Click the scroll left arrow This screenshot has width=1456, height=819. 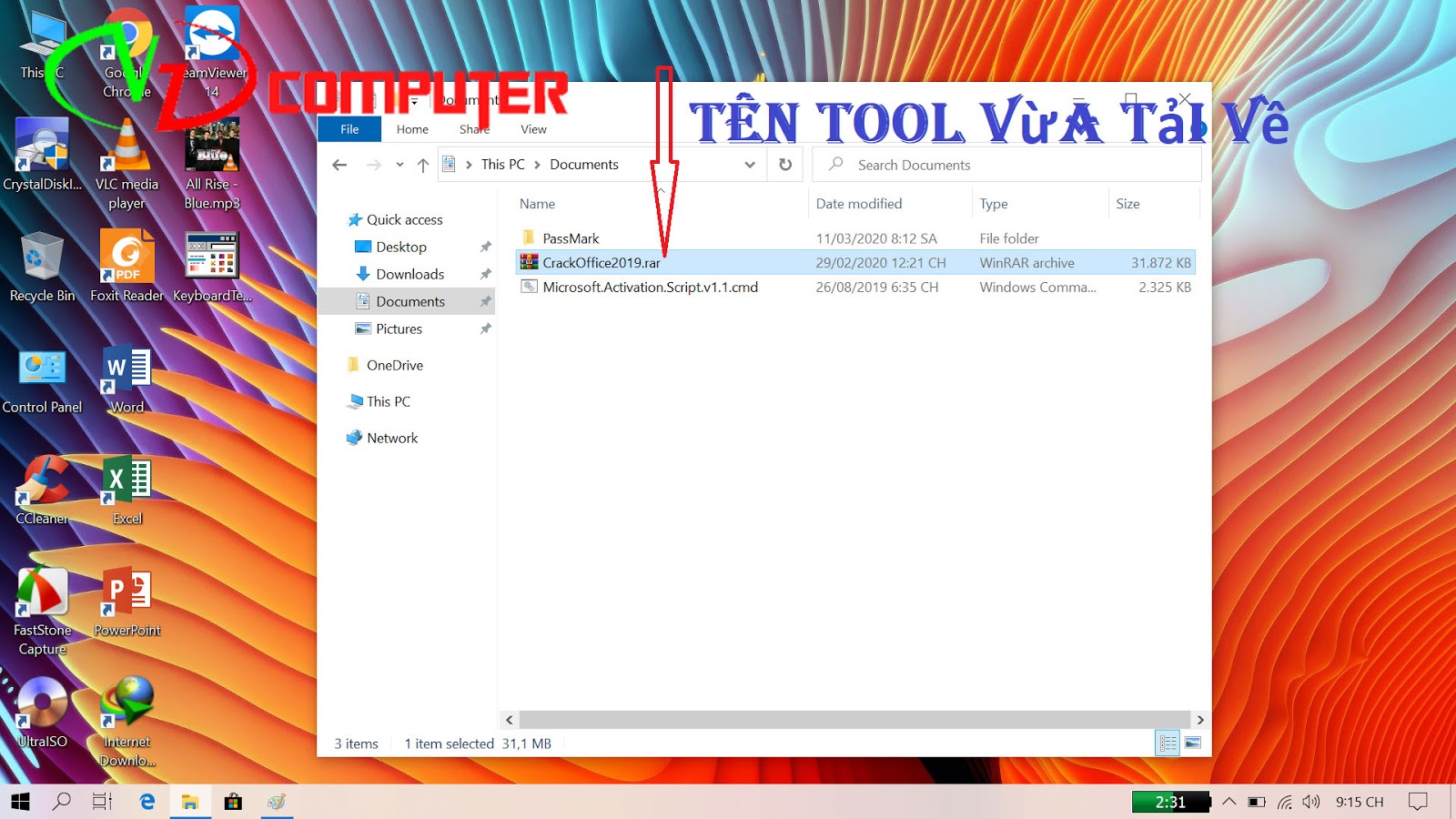point(509,720)
